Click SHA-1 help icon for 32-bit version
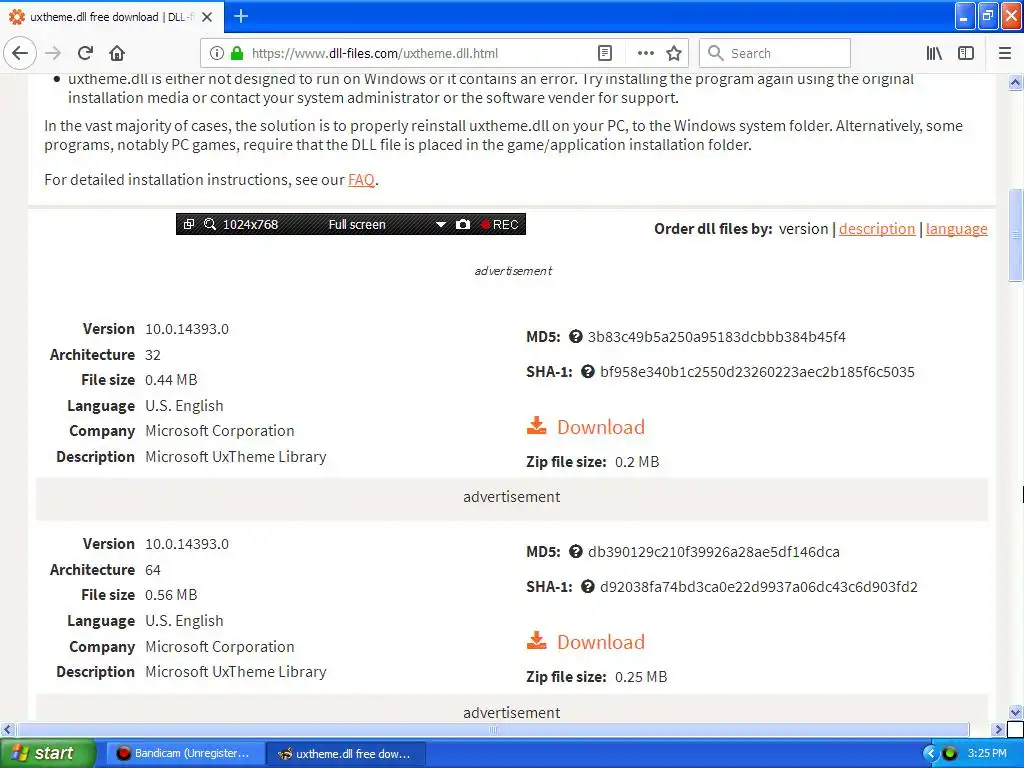The width and height of the screenshot is (1024, 768). (x=588, y=372)
